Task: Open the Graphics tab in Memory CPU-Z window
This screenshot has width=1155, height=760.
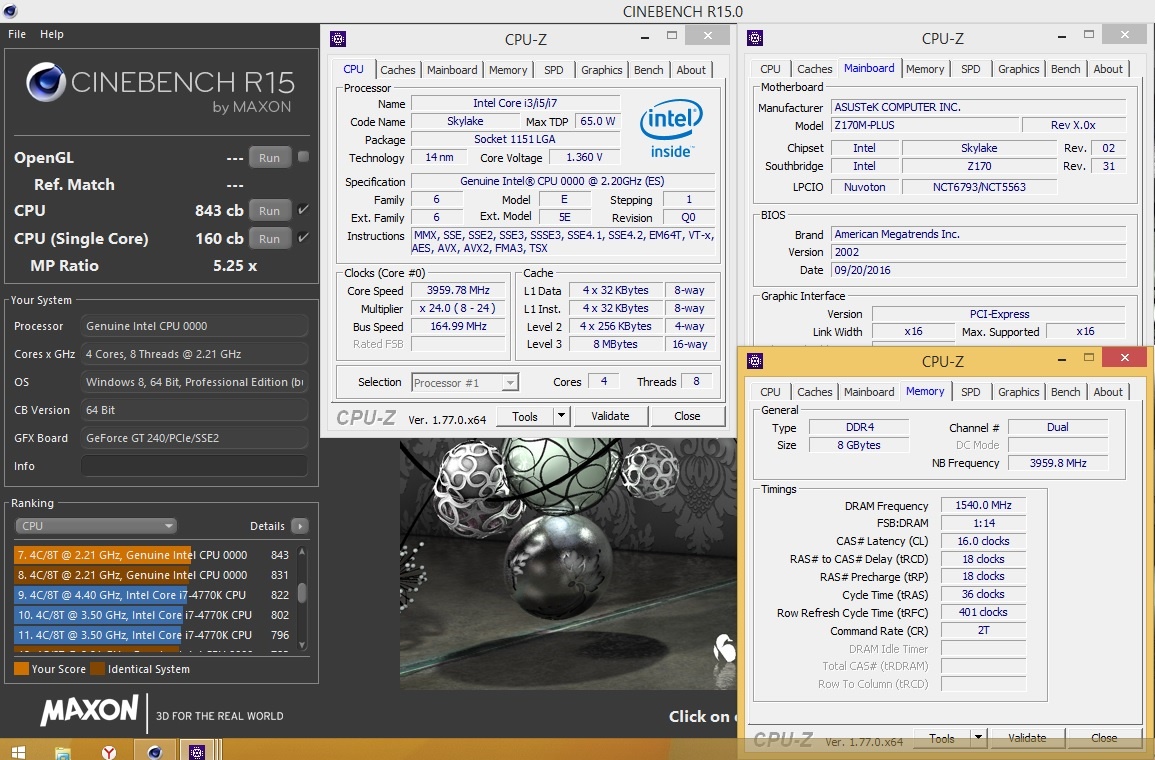Action: pos(1018,392)
